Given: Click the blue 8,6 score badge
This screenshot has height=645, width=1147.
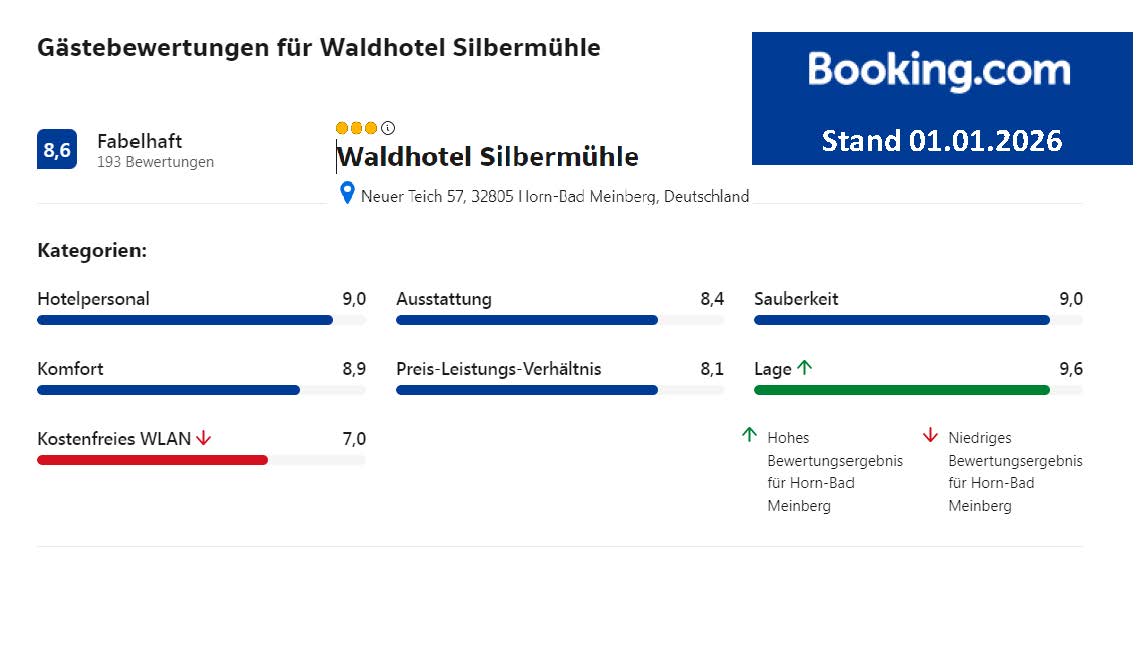Looking at the screenshot, I should [x=57, y=150].
